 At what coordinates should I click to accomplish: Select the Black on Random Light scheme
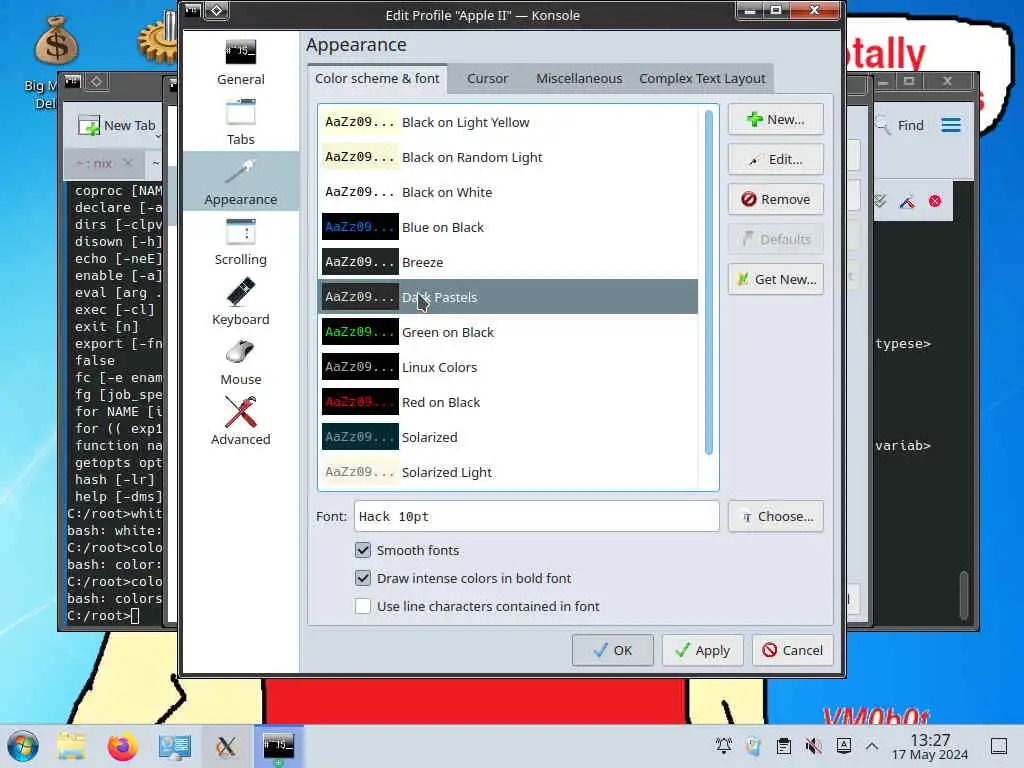coord(508,157)
